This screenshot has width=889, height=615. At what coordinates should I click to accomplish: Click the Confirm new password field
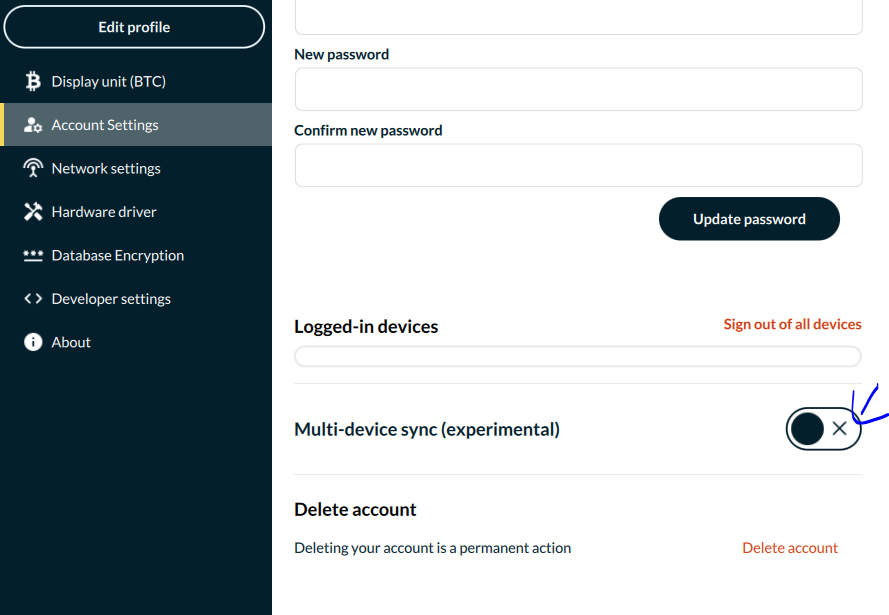point(577,165)
